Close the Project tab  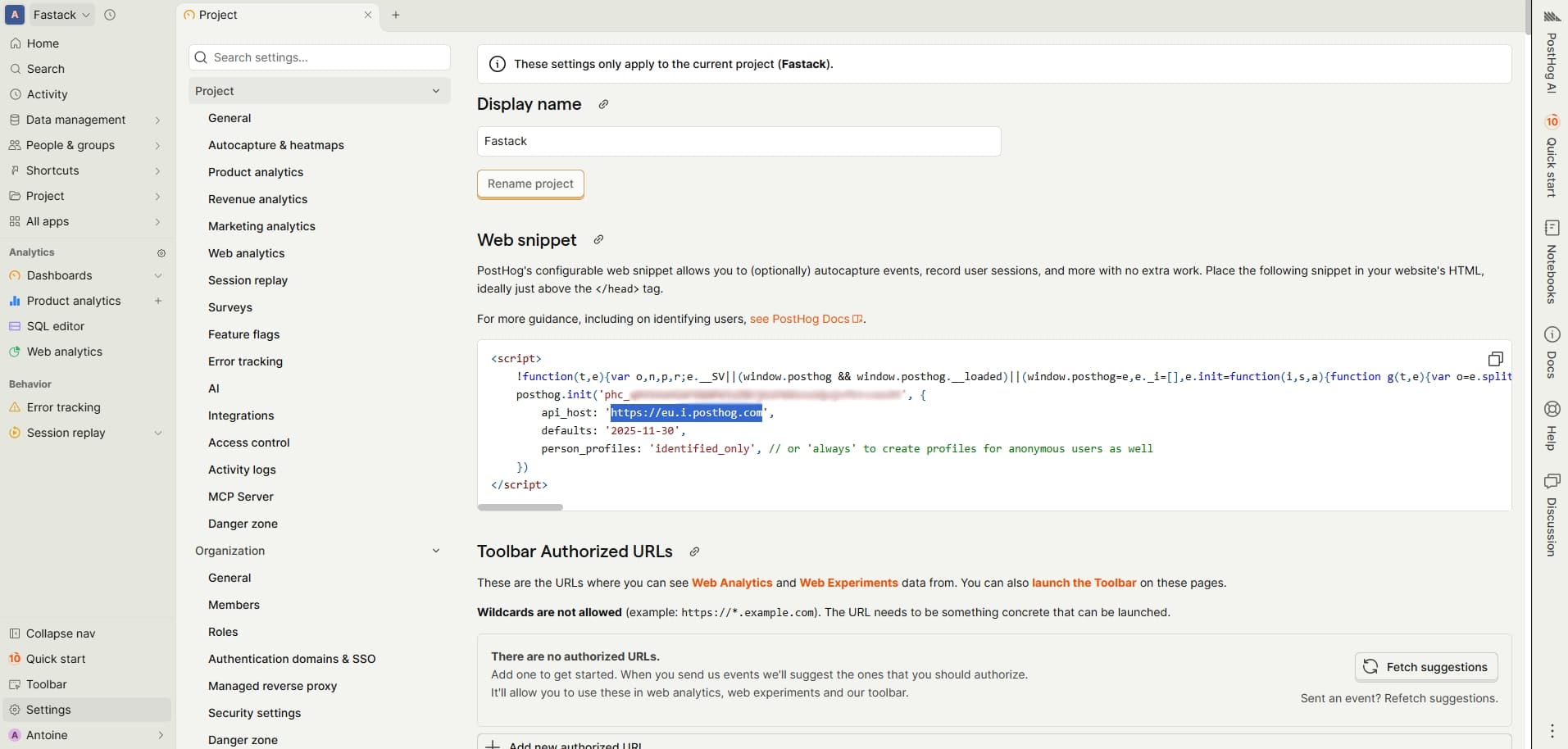tap(368, 15)
